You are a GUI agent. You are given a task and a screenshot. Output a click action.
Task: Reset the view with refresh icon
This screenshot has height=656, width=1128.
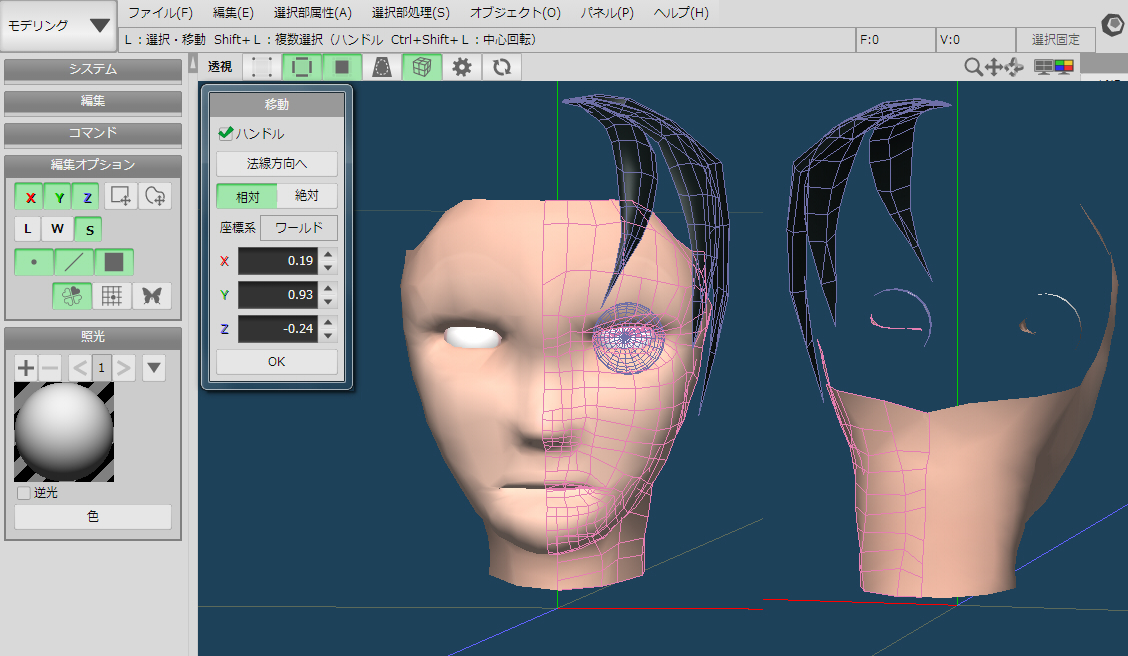tap(501, 67)
